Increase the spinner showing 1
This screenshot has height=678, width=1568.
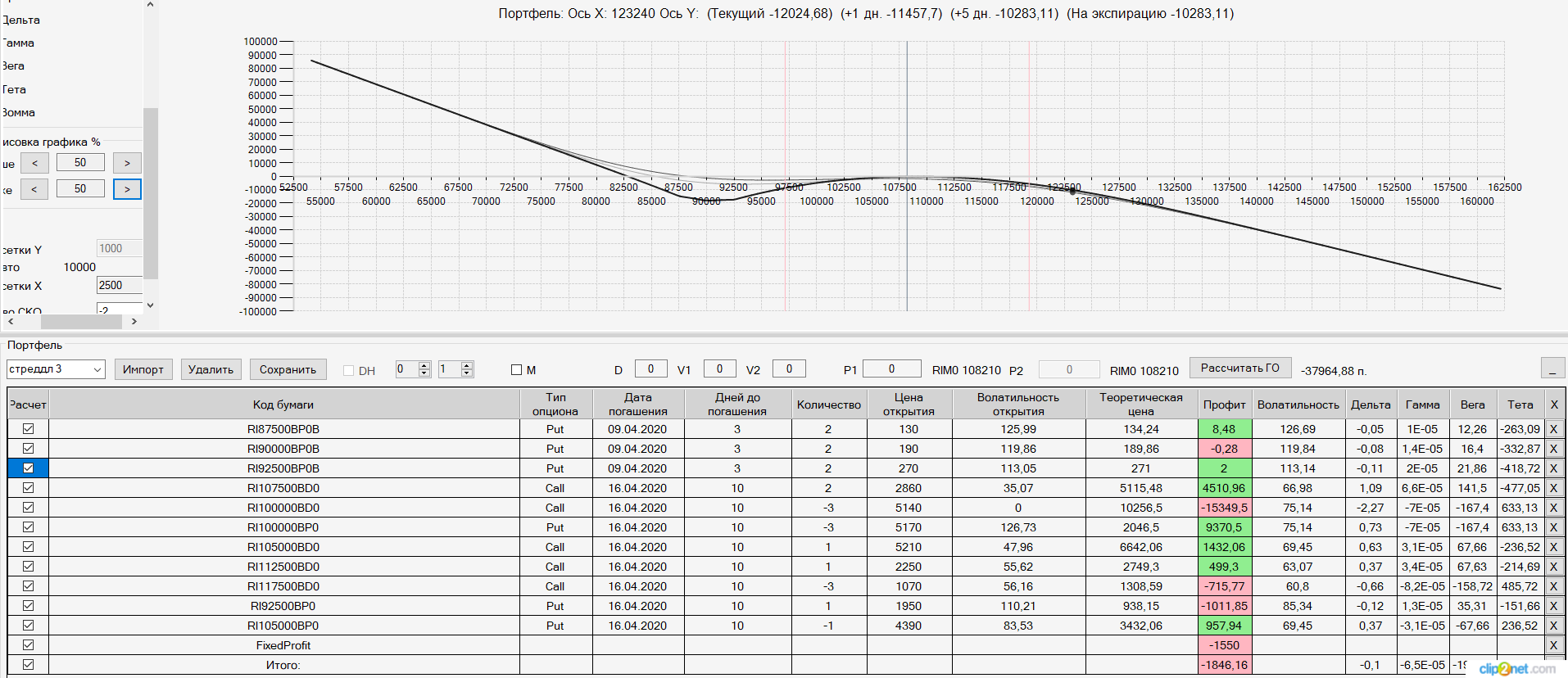click(x=467, y=365)
